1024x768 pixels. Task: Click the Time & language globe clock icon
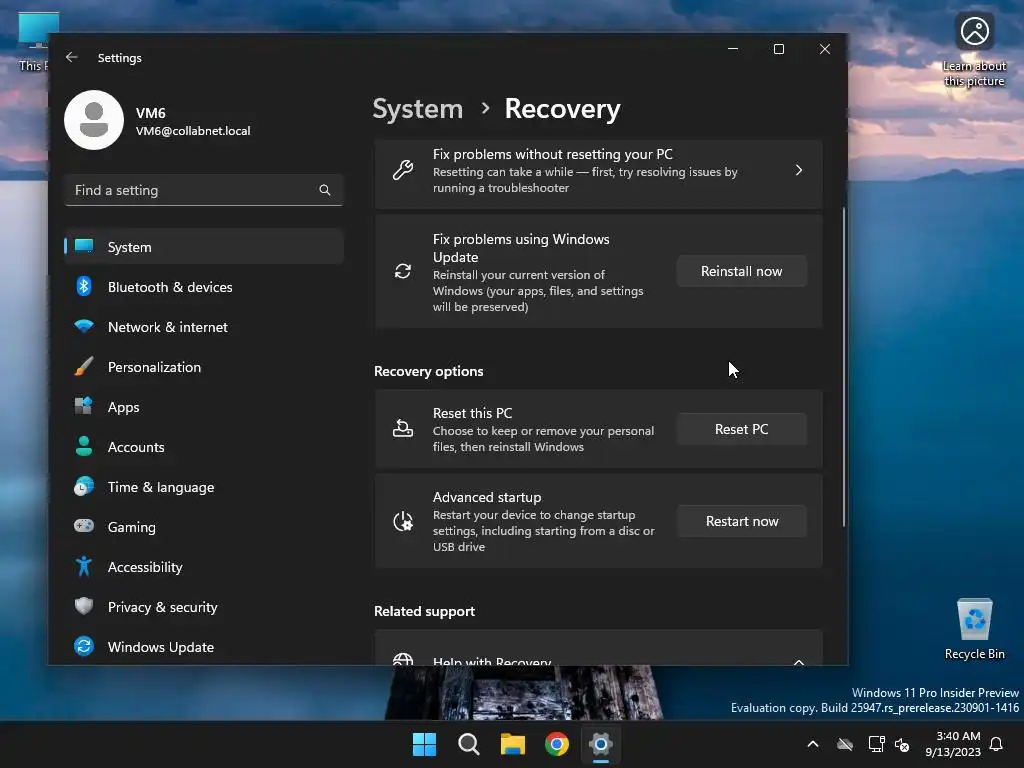point(84,487)
